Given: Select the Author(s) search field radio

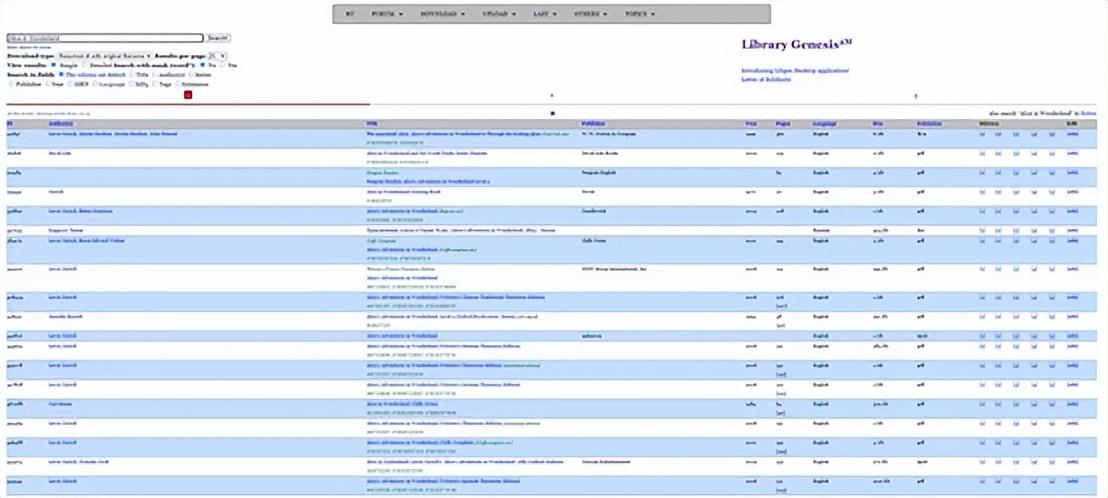Looking at the screenshot, I should pyautogui.click(x=154, y=74).
